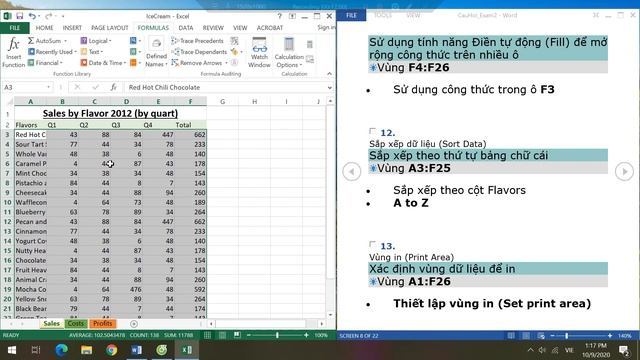Image resolution: width=640 pixels, height=360 pixels.
Task: Switch to the Costs sheet tab
Action: click(76, 324)
